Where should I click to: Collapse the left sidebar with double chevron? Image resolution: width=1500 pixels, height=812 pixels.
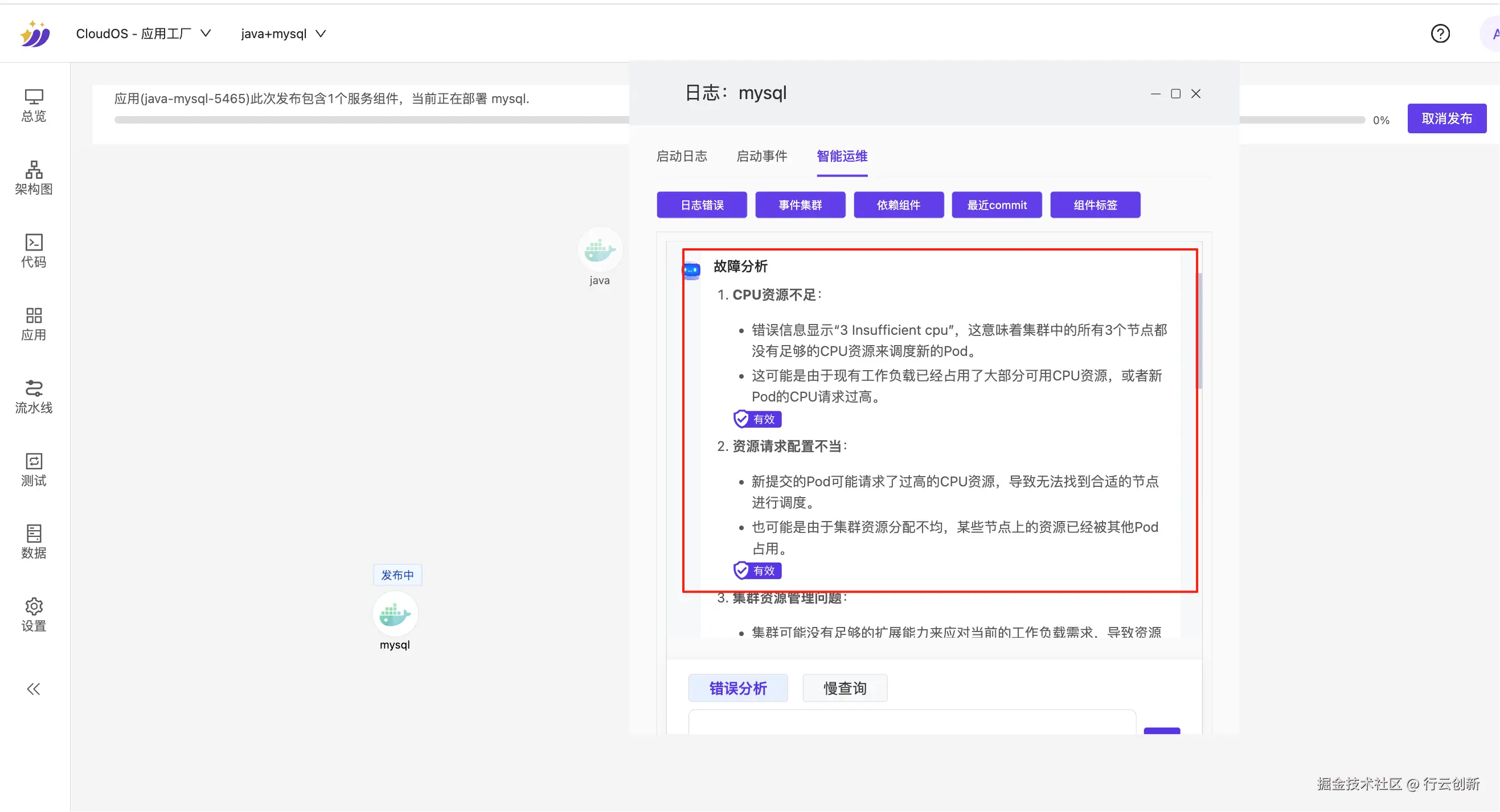(x=34, y=689)
